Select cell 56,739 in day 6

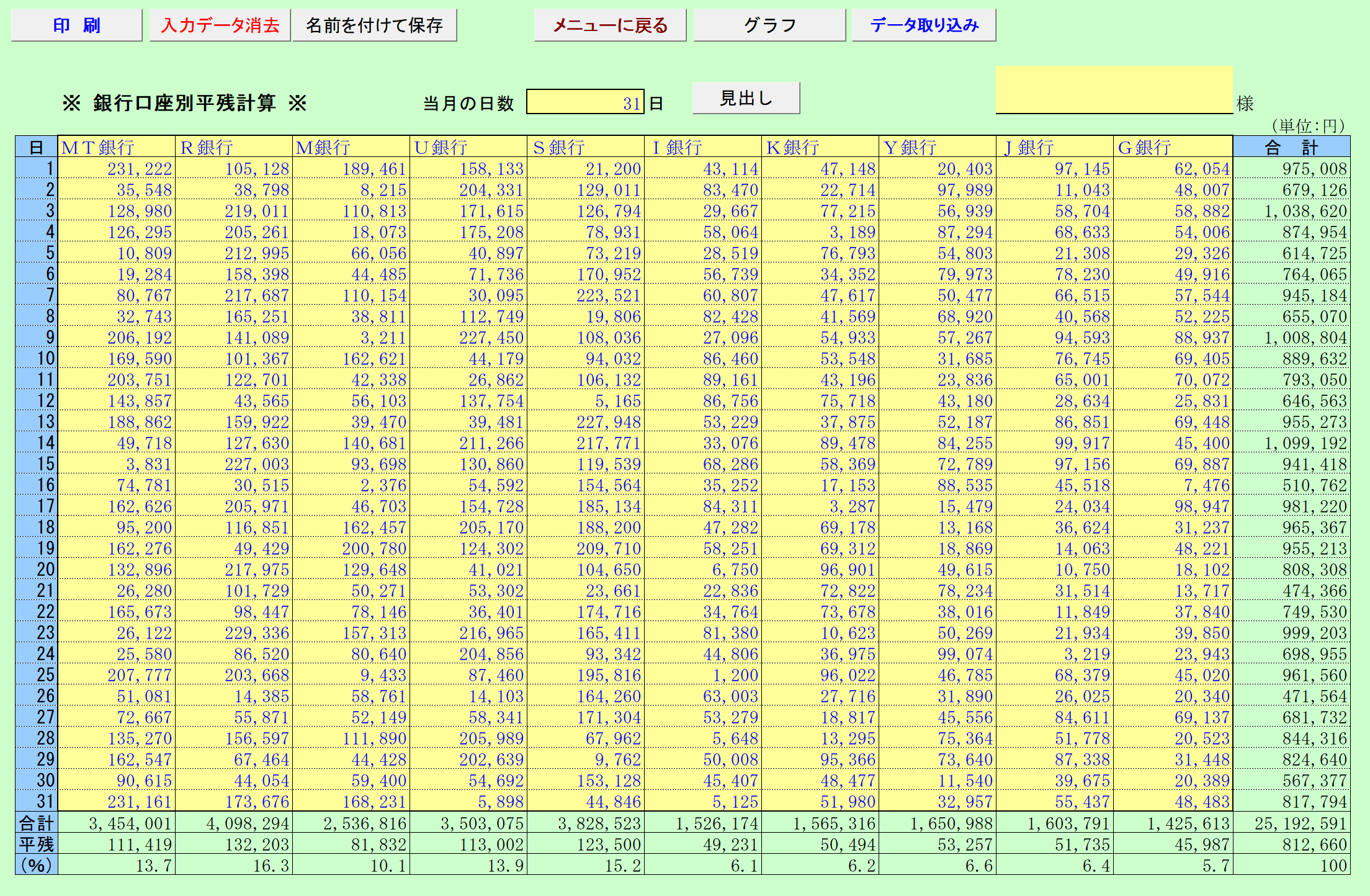tap(703, 274)
